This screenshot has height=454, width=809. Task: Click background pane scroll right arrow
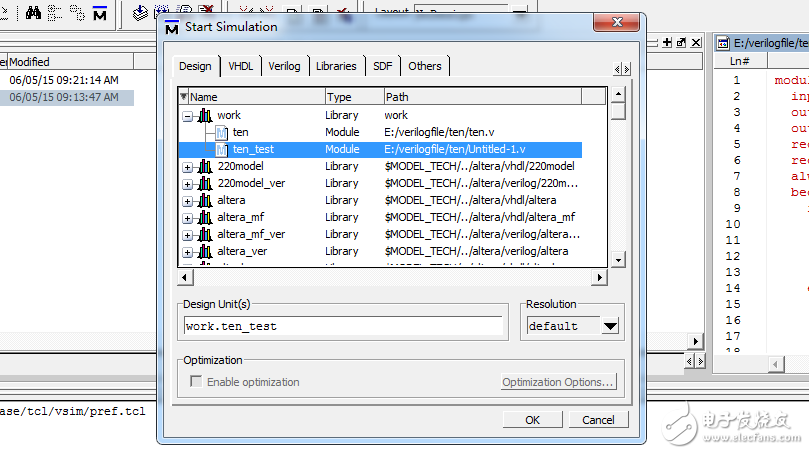click(695, 341)
